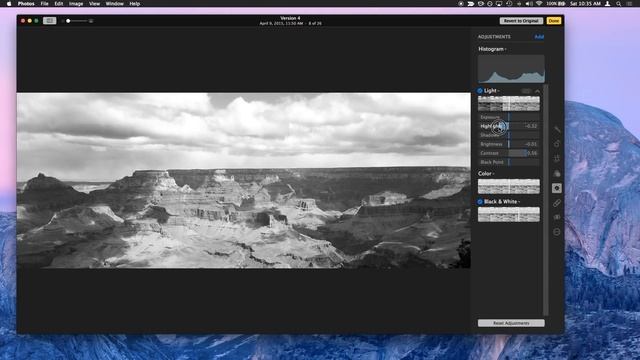Click the Highlights slider row
The width and height of the screenshot is (640, 360).
[x=509, y=126]
